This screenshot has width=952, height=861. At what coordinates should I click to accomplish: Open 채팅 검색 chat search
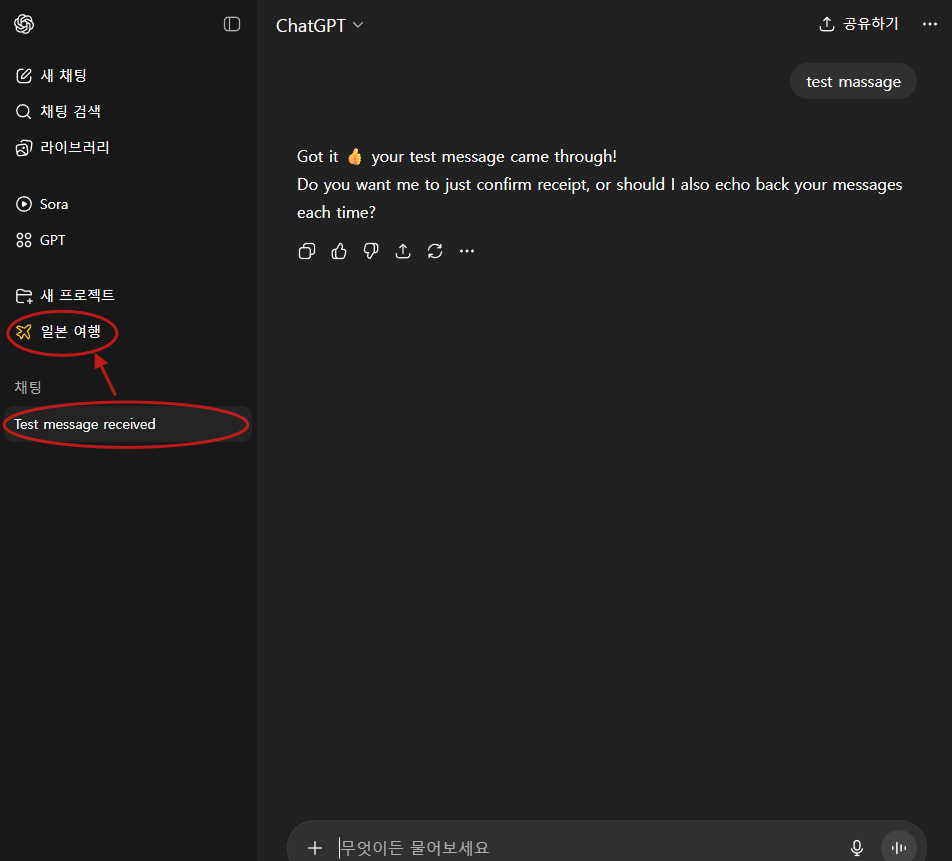point(70,112)
